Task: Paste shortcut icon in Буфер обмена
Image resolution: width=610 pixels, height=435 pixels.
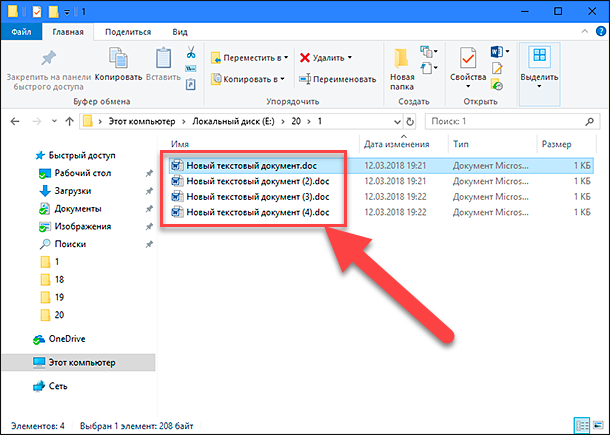Action: coord(191,84)
